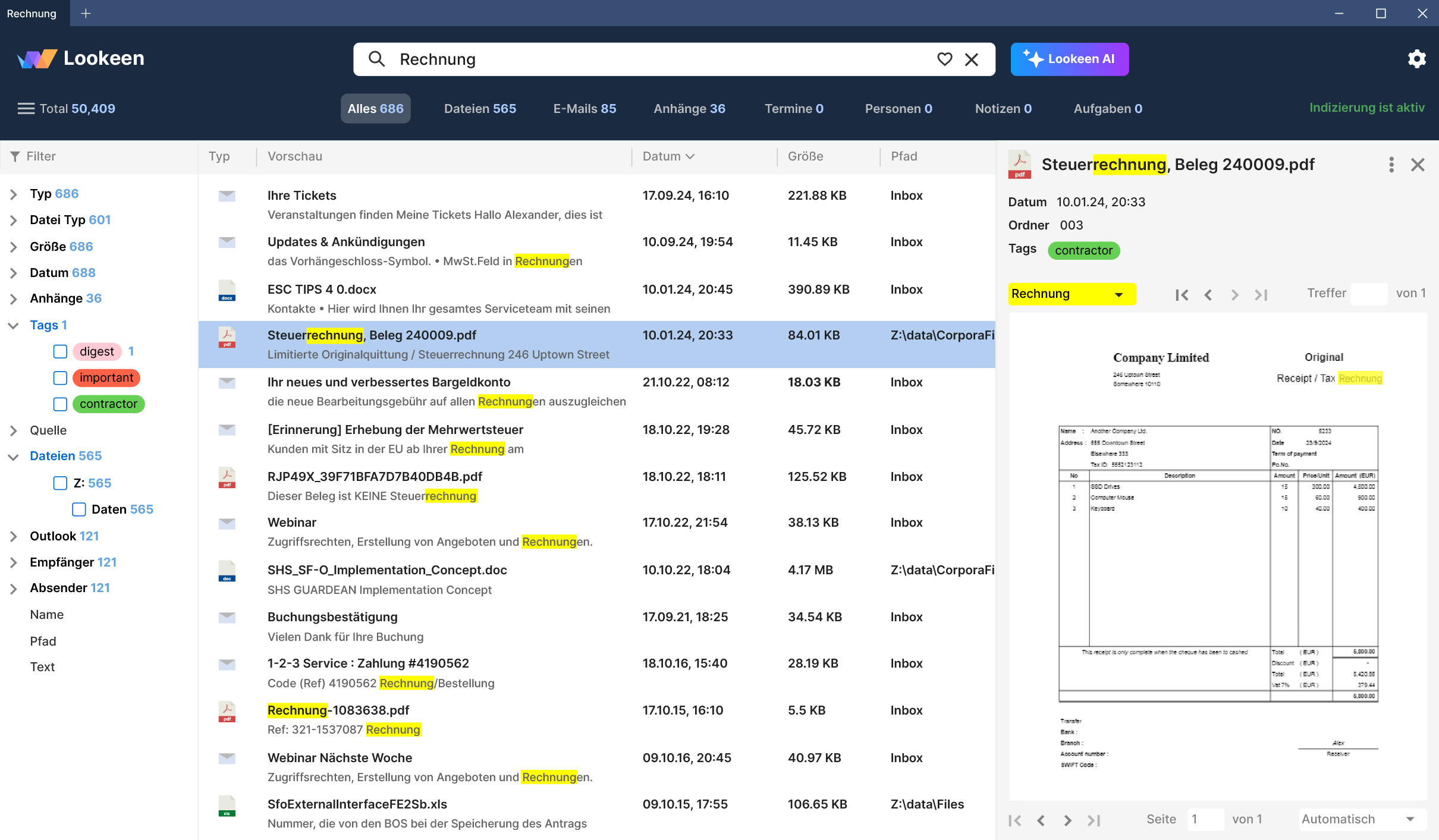Close the preview panel with the X

[1418, 165]
